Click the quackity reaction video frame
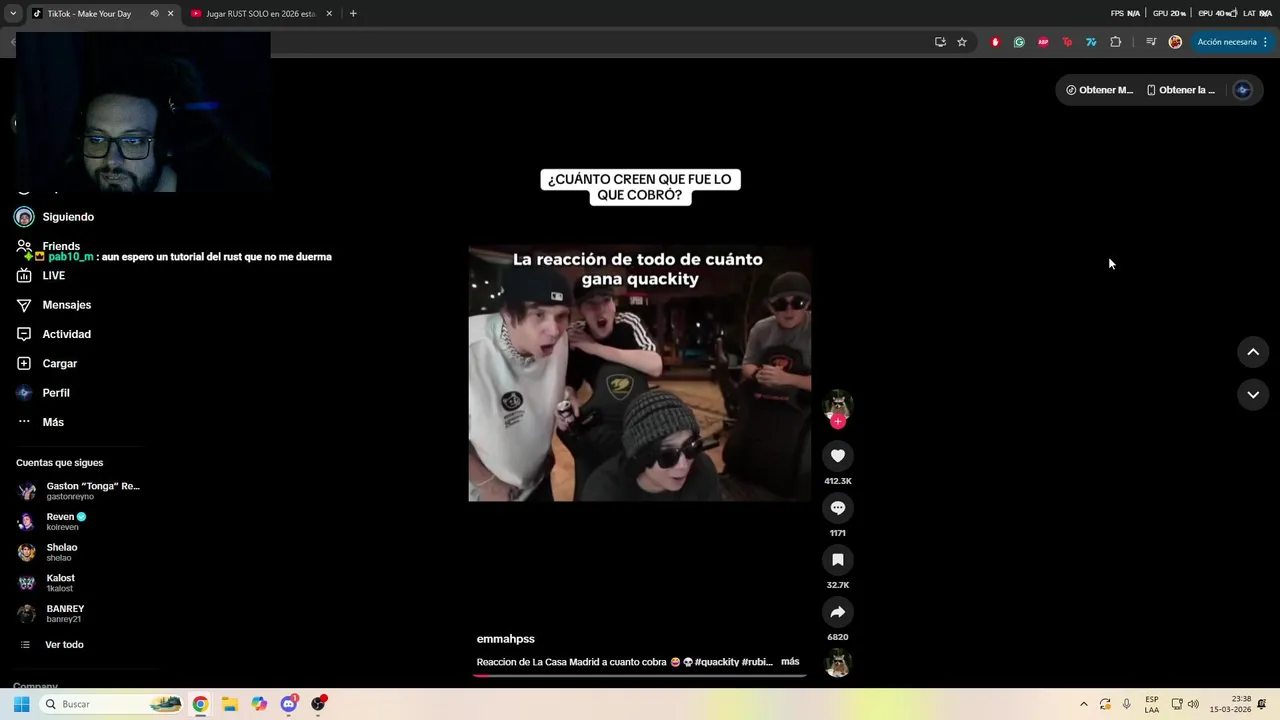 coord(640,374)
